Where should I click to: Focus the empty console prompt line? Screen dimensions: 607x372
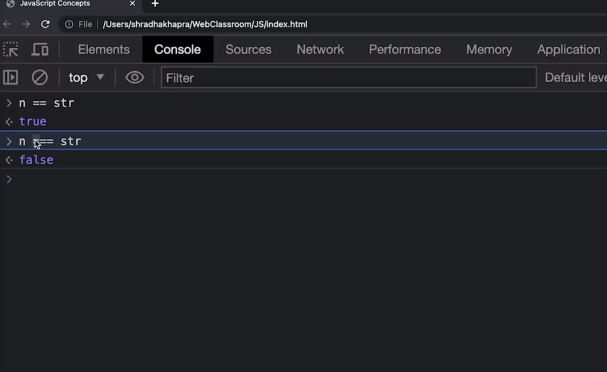click(x=304, y=179)
